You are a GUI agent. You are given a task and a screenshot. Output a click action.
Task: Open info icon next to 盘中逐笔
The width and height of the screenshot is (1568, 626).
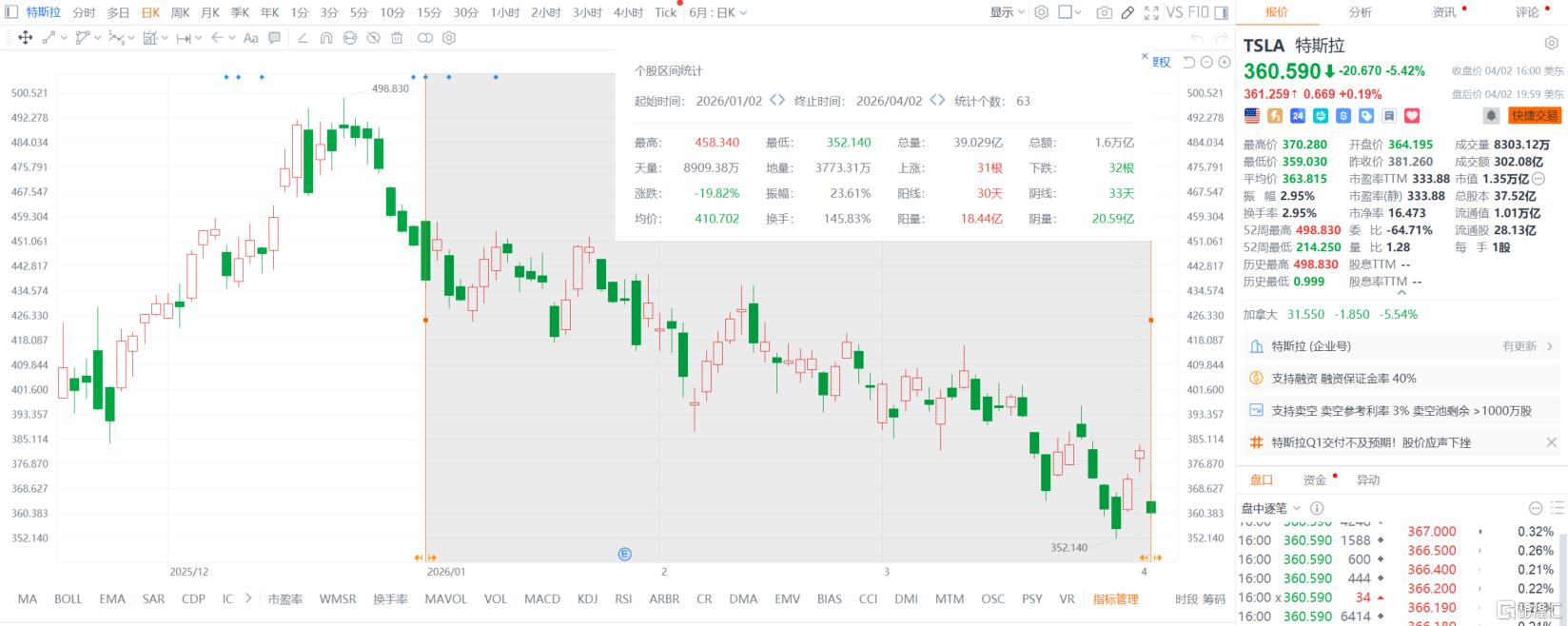[1317, 508]
